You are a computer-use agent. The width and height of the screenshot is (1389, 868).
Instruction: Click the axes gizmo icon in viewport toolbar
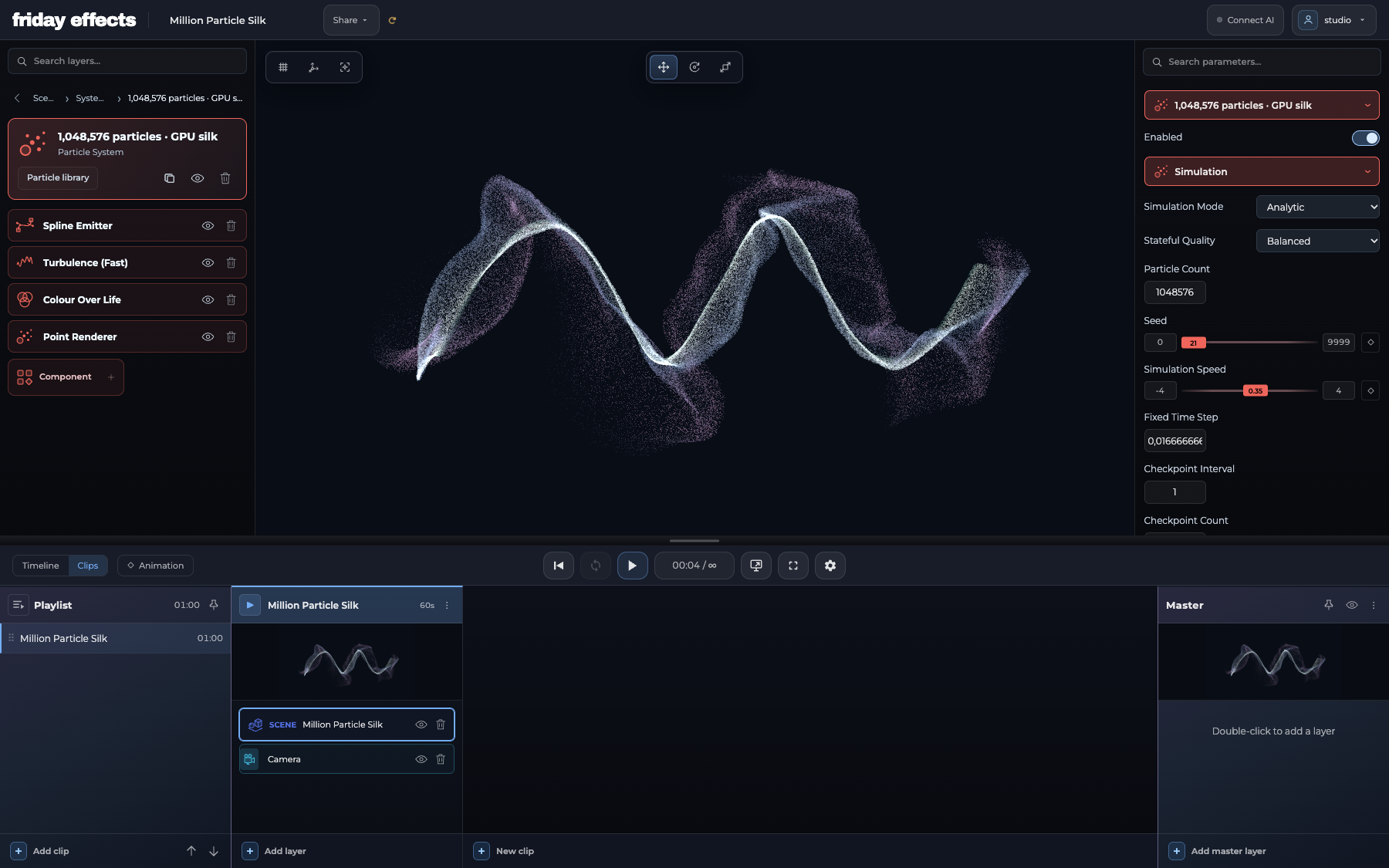[314, 67]
